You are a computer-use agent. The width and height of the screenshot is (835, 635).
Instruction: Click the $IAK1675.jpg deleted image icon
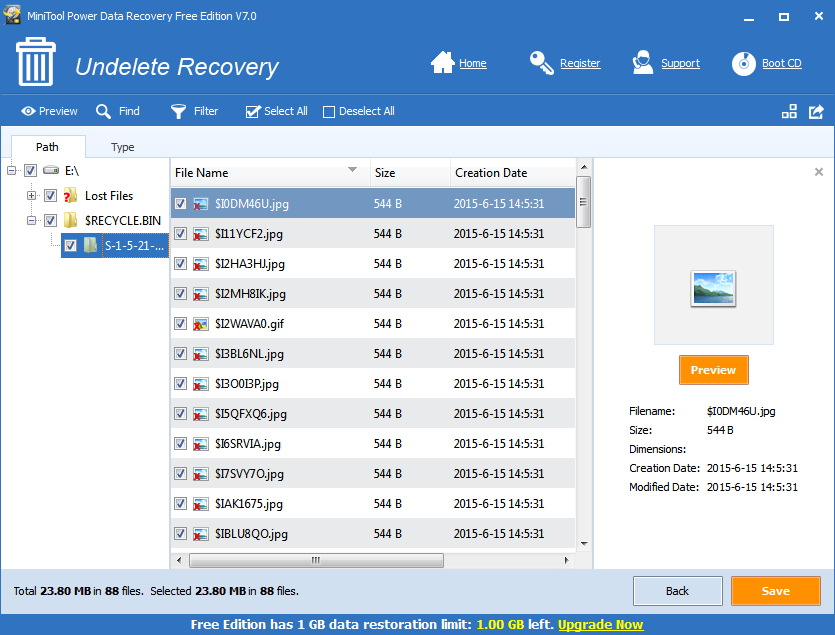point(200,504)
